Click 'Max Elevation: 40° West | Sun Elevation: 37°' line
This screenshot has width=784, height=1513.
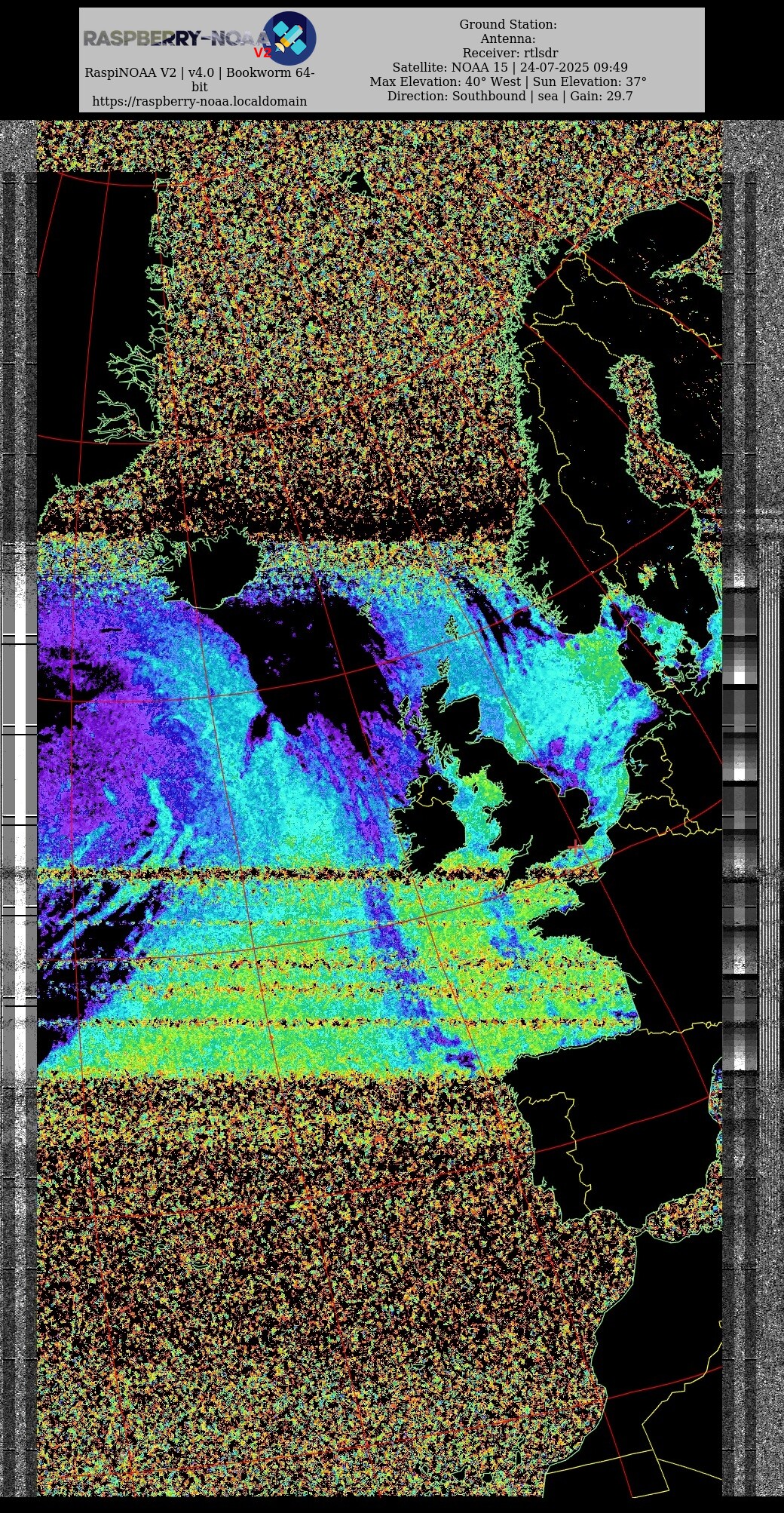pos(508,82)
